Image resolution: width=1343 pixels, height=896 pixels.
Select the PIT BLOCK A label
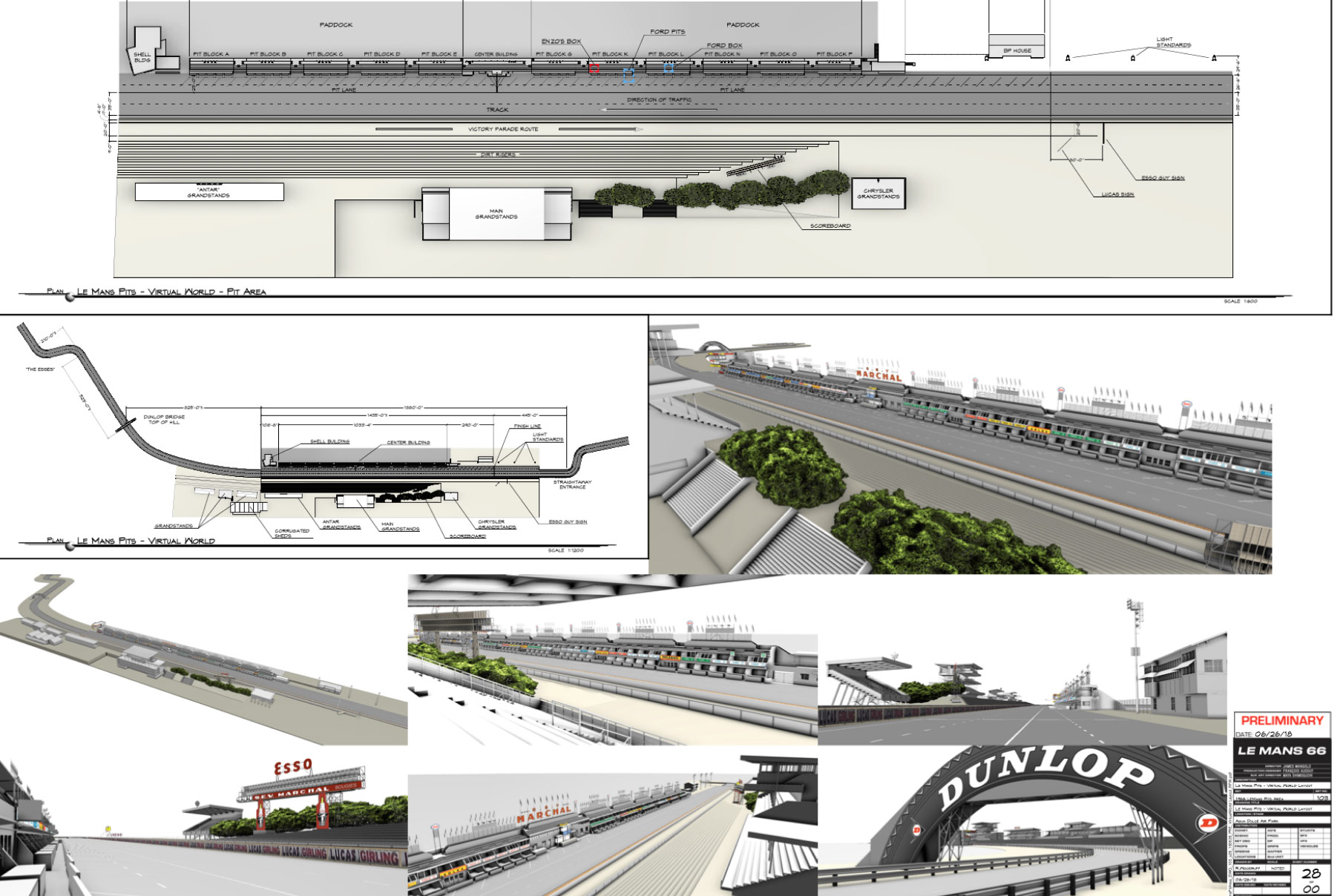(x=211, y=54)
